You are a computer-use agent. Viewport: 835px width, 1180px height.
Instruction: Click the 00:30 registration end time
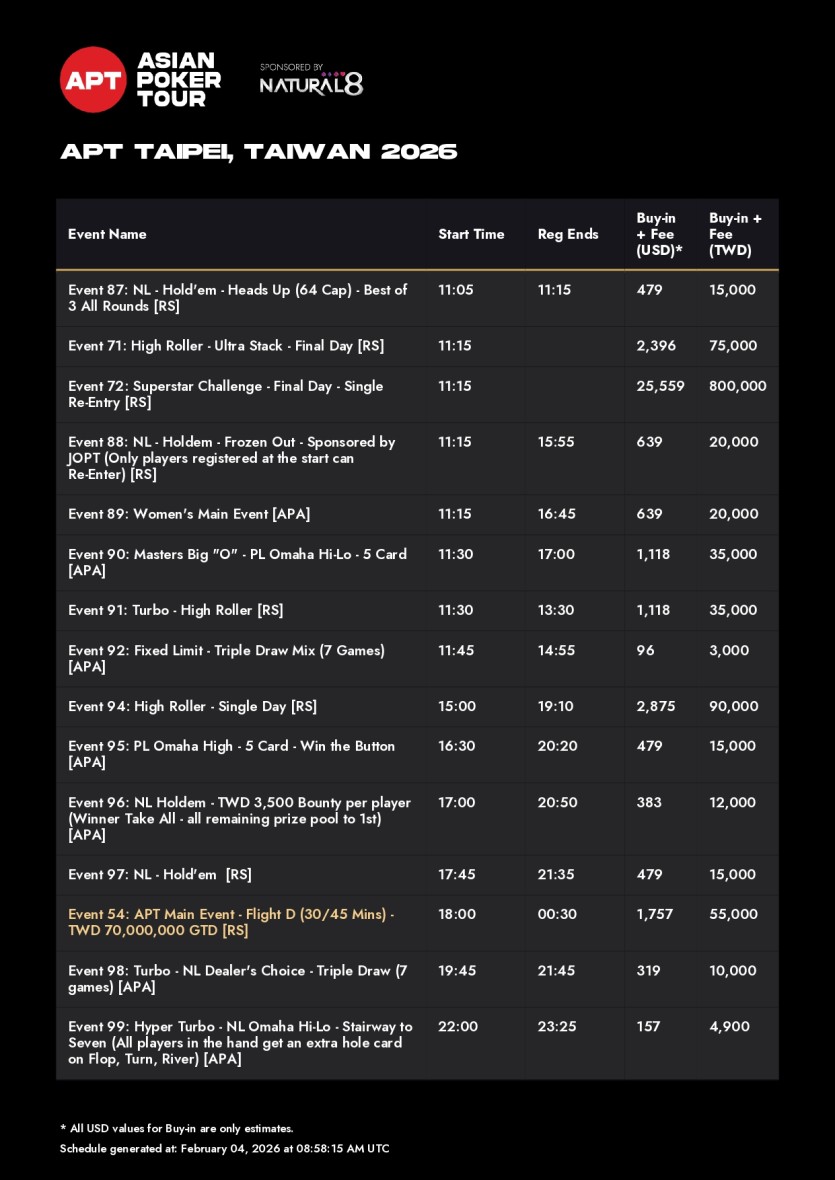[556, 914]
